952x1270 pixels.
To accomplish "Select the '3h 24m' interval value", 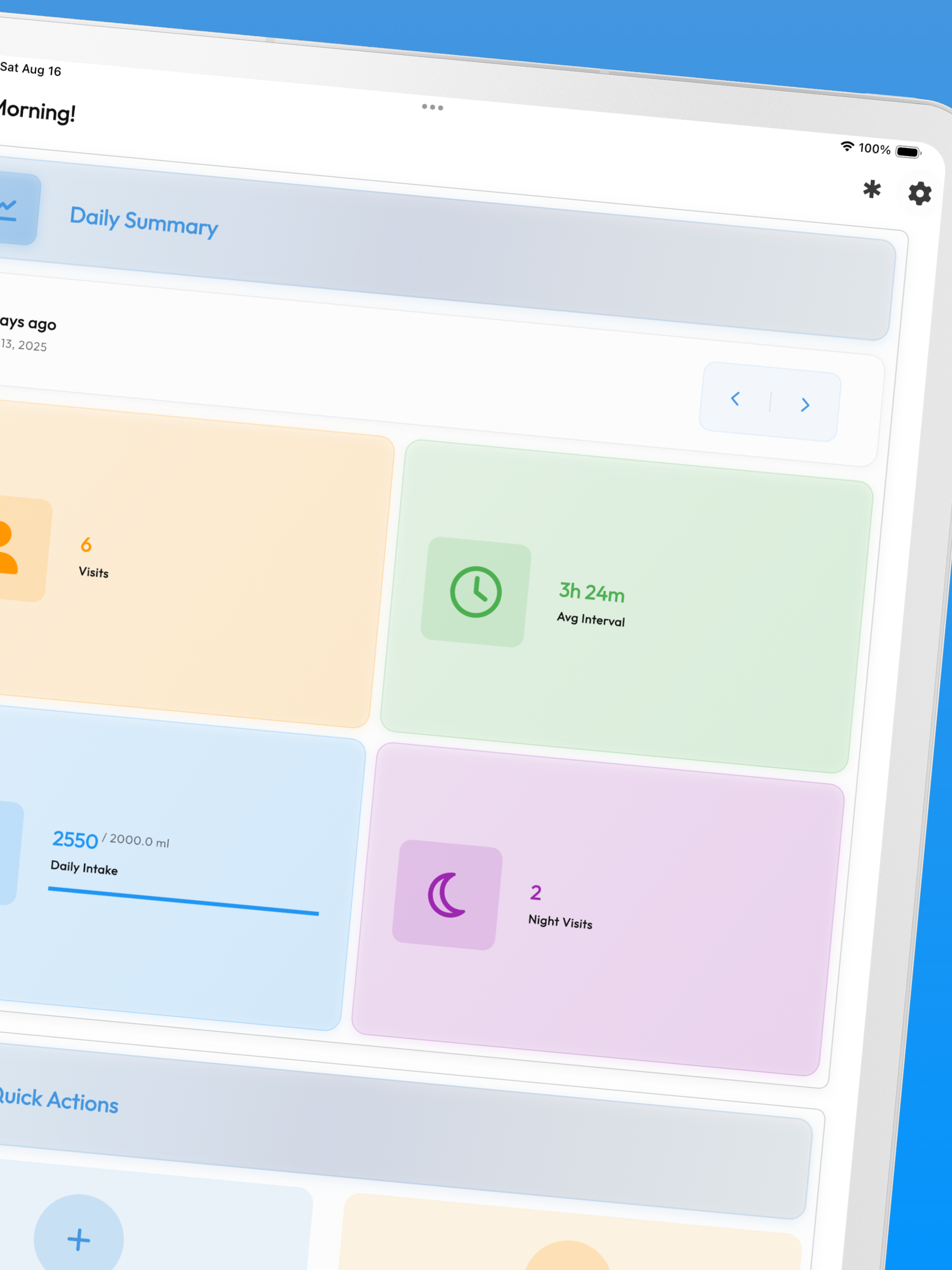I will (x=592, y=592).
